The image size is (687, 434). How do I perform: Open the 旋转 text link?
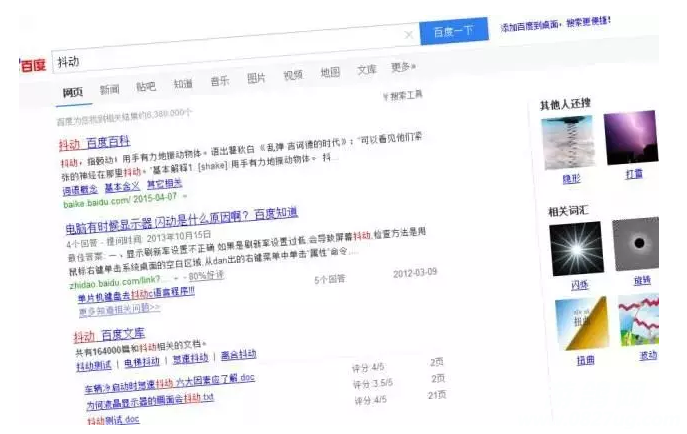(x=642, y=280)
